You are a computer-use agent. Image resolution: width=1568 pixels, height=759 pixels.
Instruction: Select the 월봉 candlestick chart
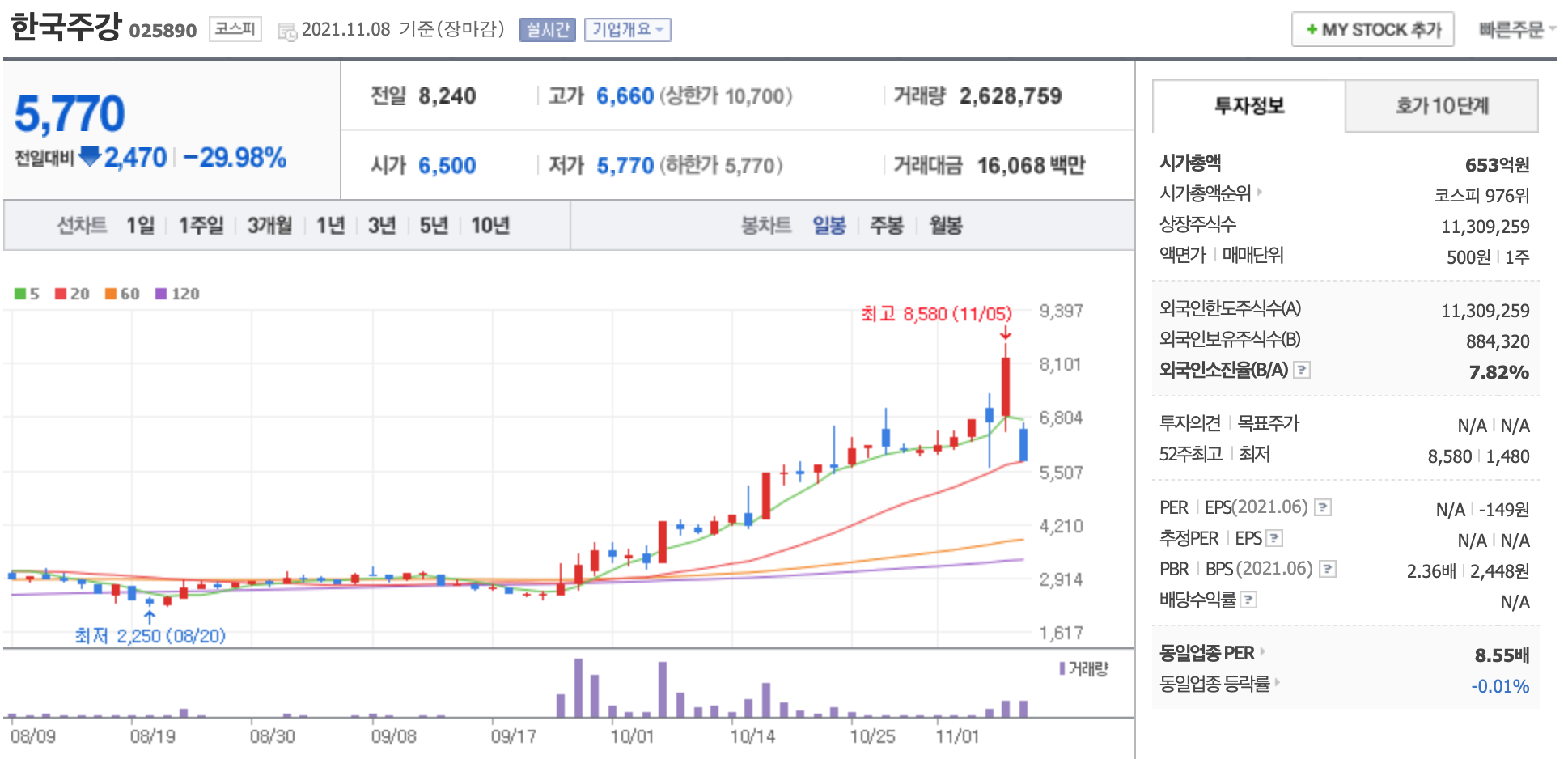click(x=945, y=225)
